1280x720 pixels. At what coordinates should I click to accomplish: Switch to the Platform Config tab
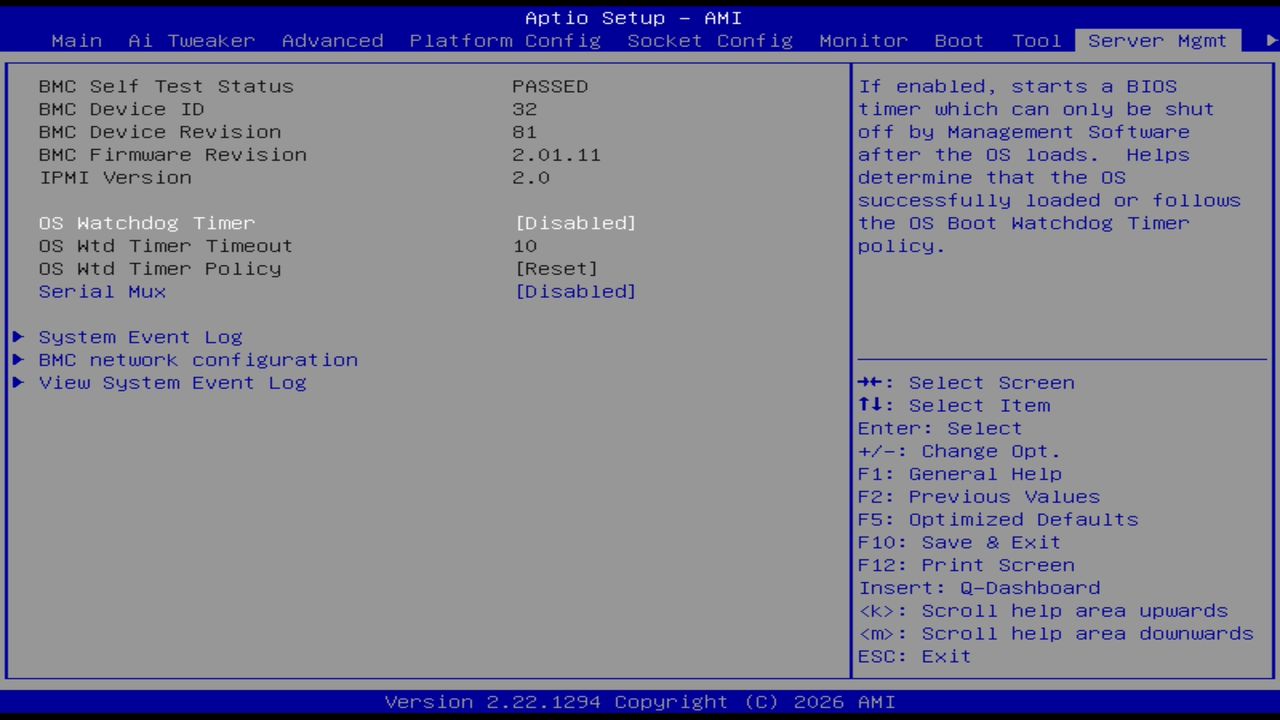click(505, 41)
